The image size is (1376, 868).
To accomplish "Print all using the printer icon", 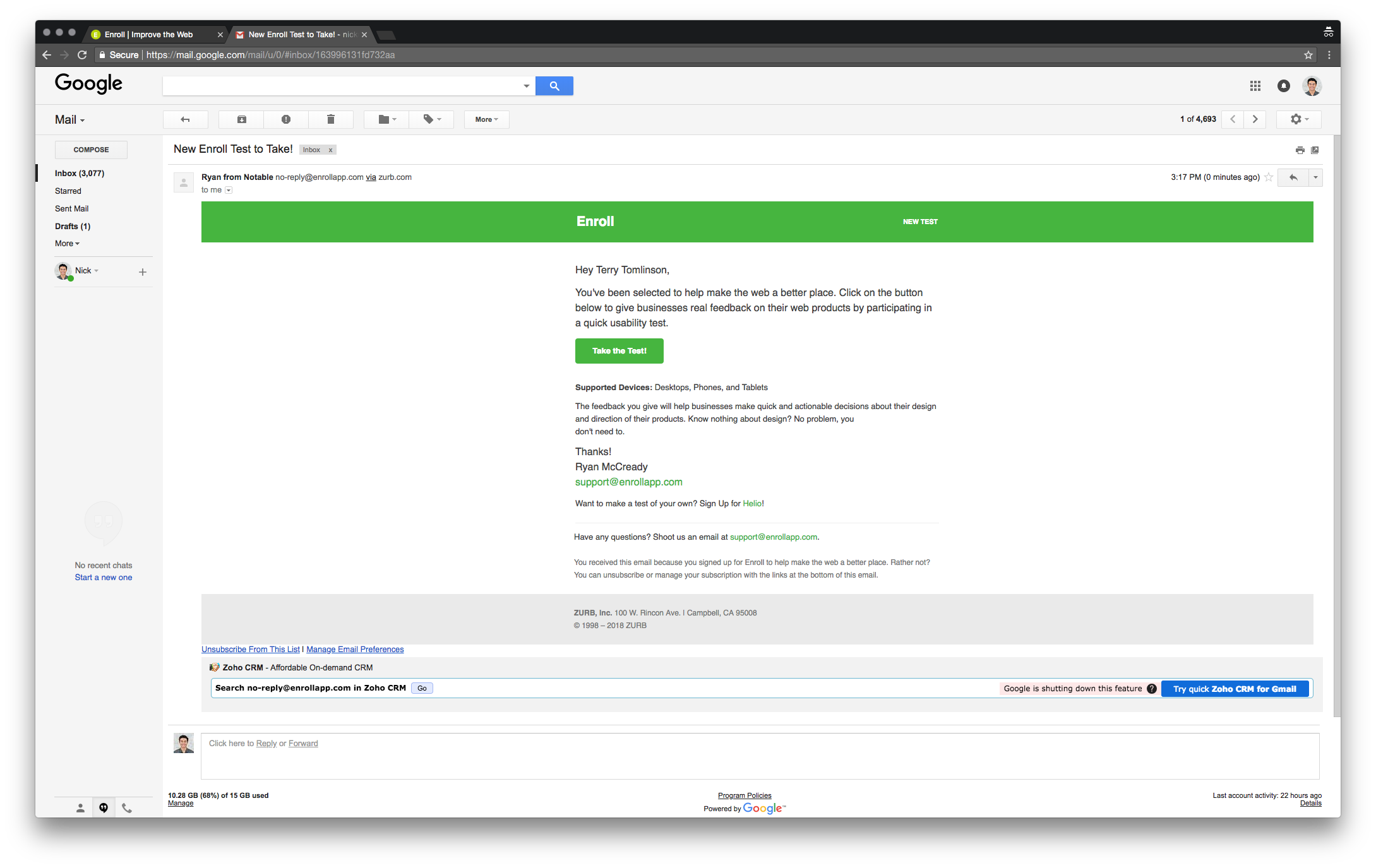I will pos(1300,150).
